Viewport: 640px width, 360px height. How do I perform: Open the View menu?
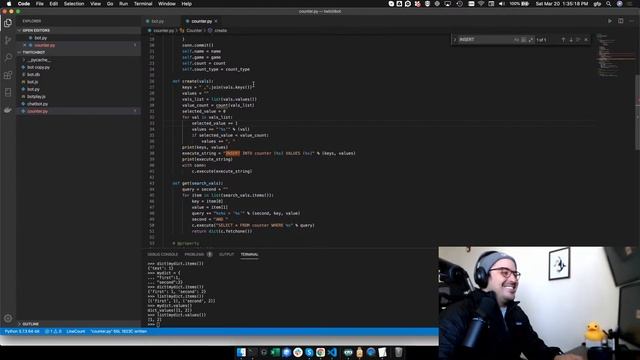coord(96,4)
